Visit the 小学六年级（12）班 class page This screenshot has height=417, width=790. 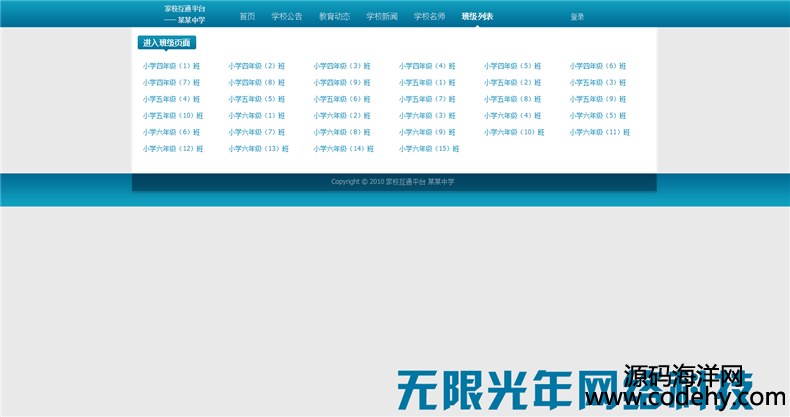(x=172, y=149)
